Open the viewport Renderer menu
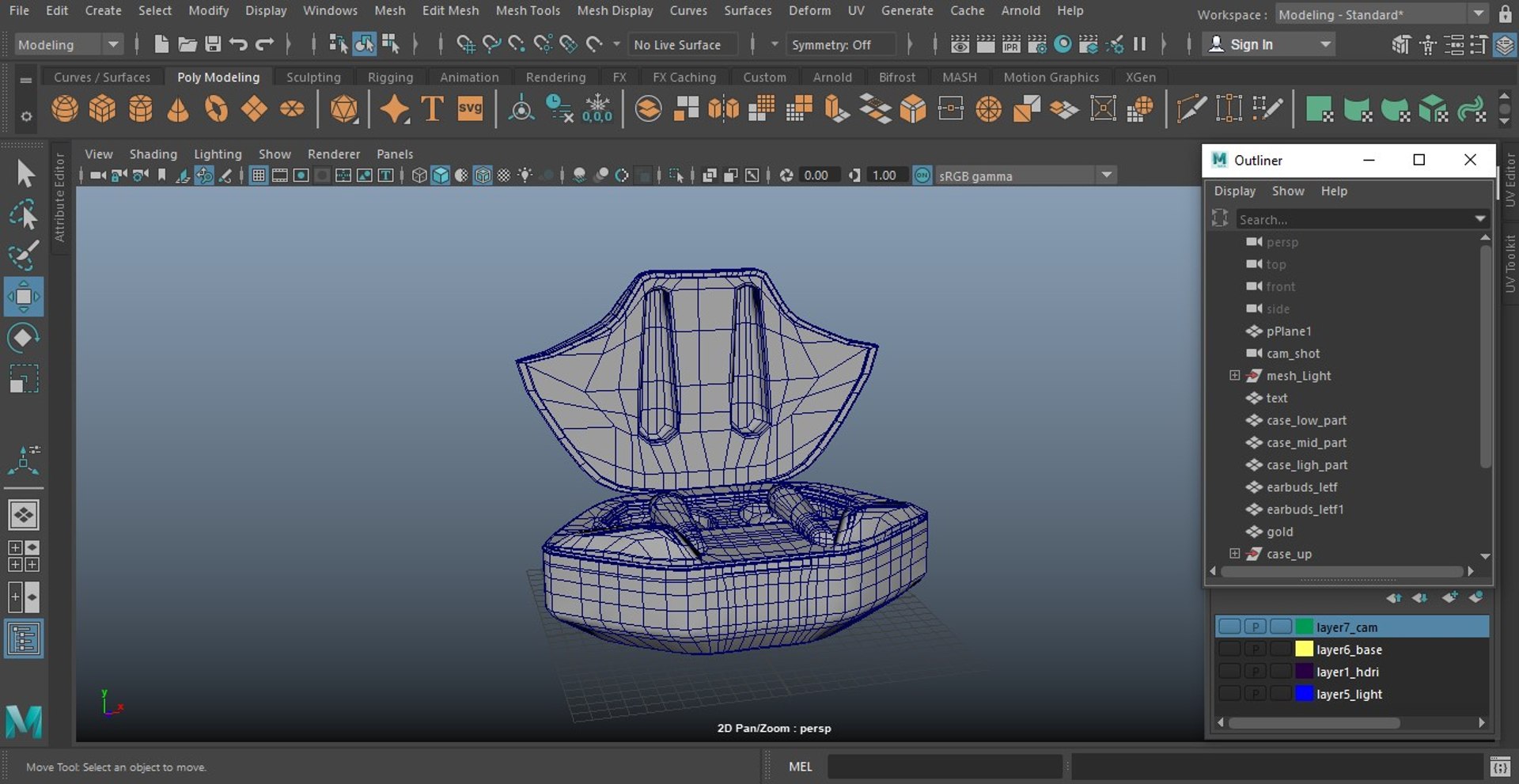This screenshot has height=784, width=1519. click(x=334, y=153)
